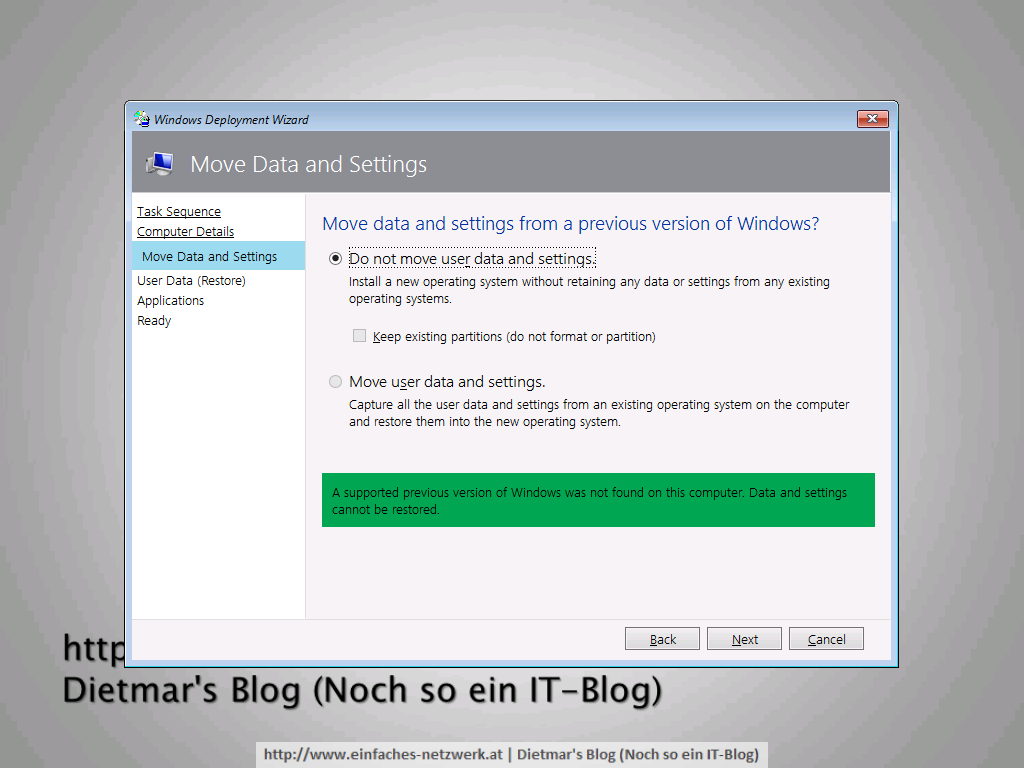The image size is (1024, 768).
Task: Select 'Move Data and Settings' in the sidebar
Action: [218, 256]
